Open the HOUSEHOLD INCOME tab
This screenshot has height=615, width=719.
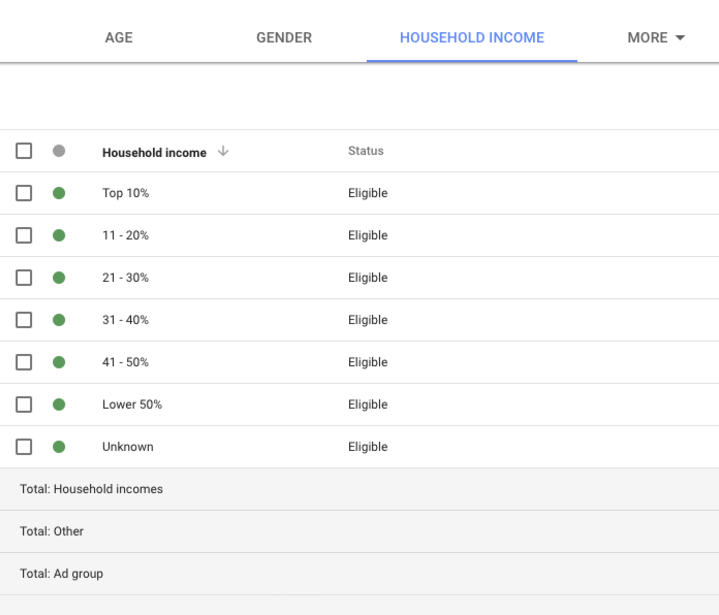472,38
